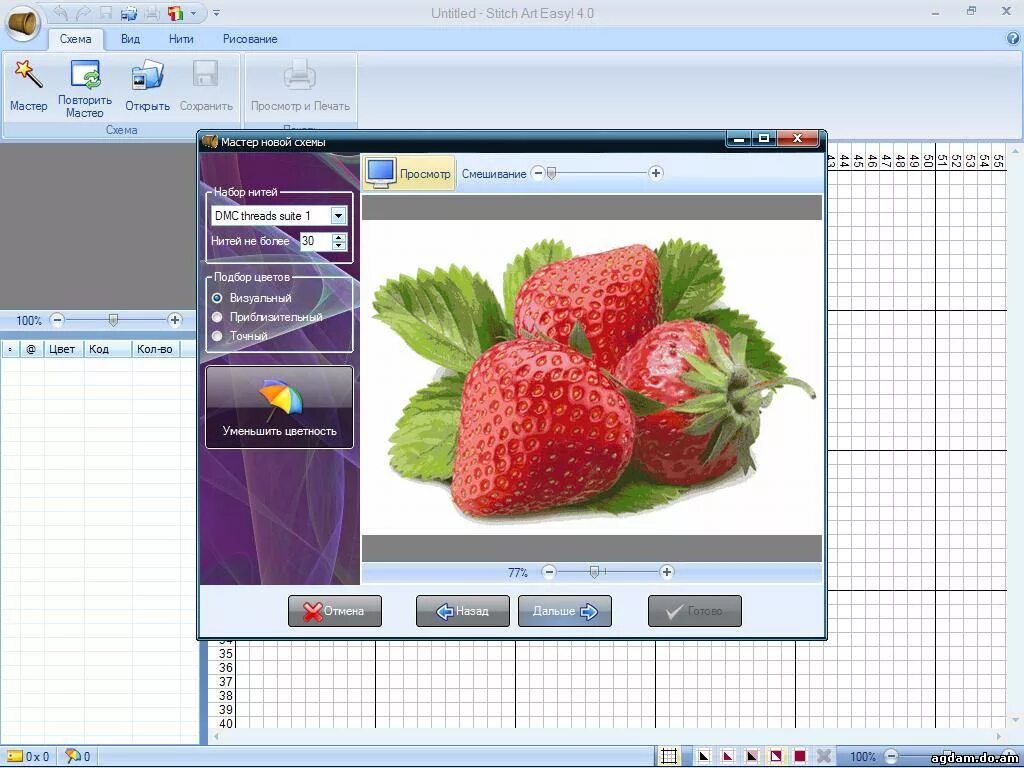
Task: Switch to the Нити ribbon tab
Action: [180, 39]
